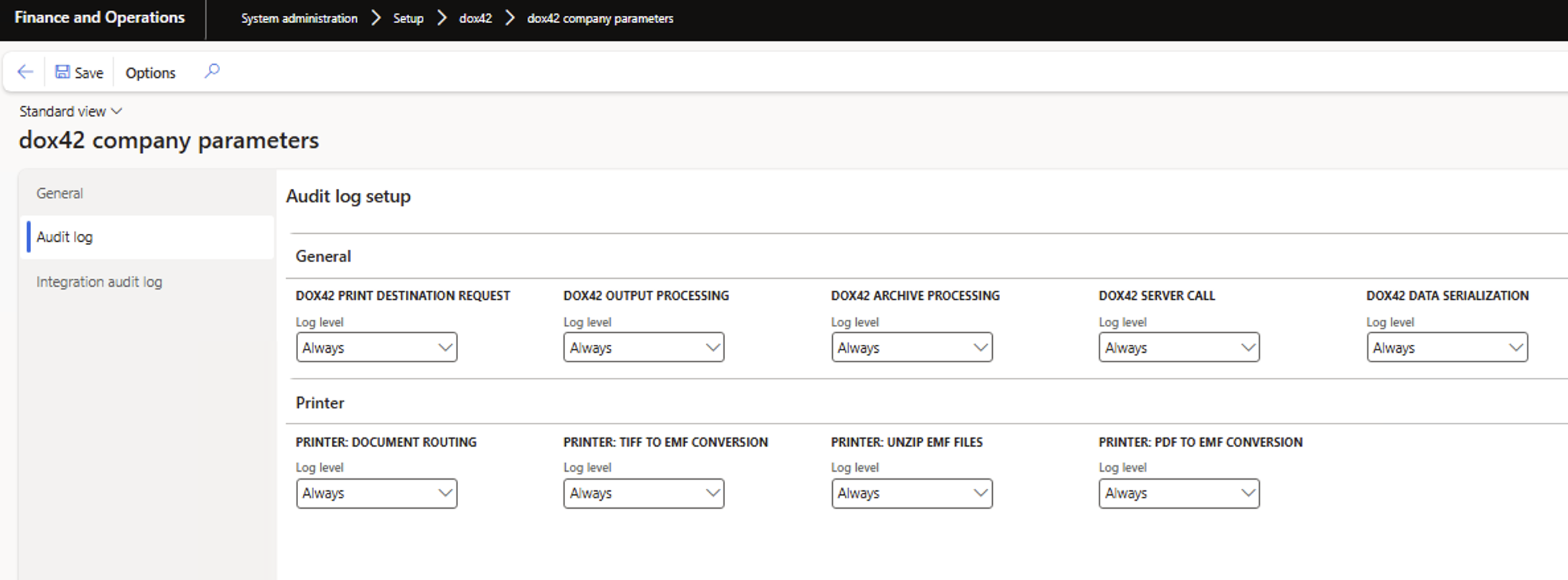Click DOX42 OUTPUT PROCESSING label
Image resolution: width=1568 pixels, height=580 pixels.
click(x=647, y=296)
